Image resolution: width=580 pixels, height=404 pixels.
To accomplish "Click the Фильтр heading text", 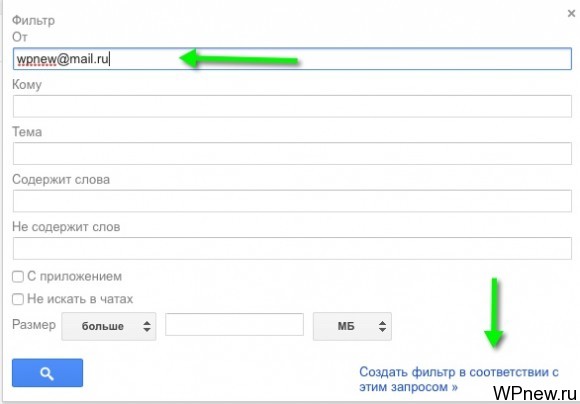I will [33, 20].
